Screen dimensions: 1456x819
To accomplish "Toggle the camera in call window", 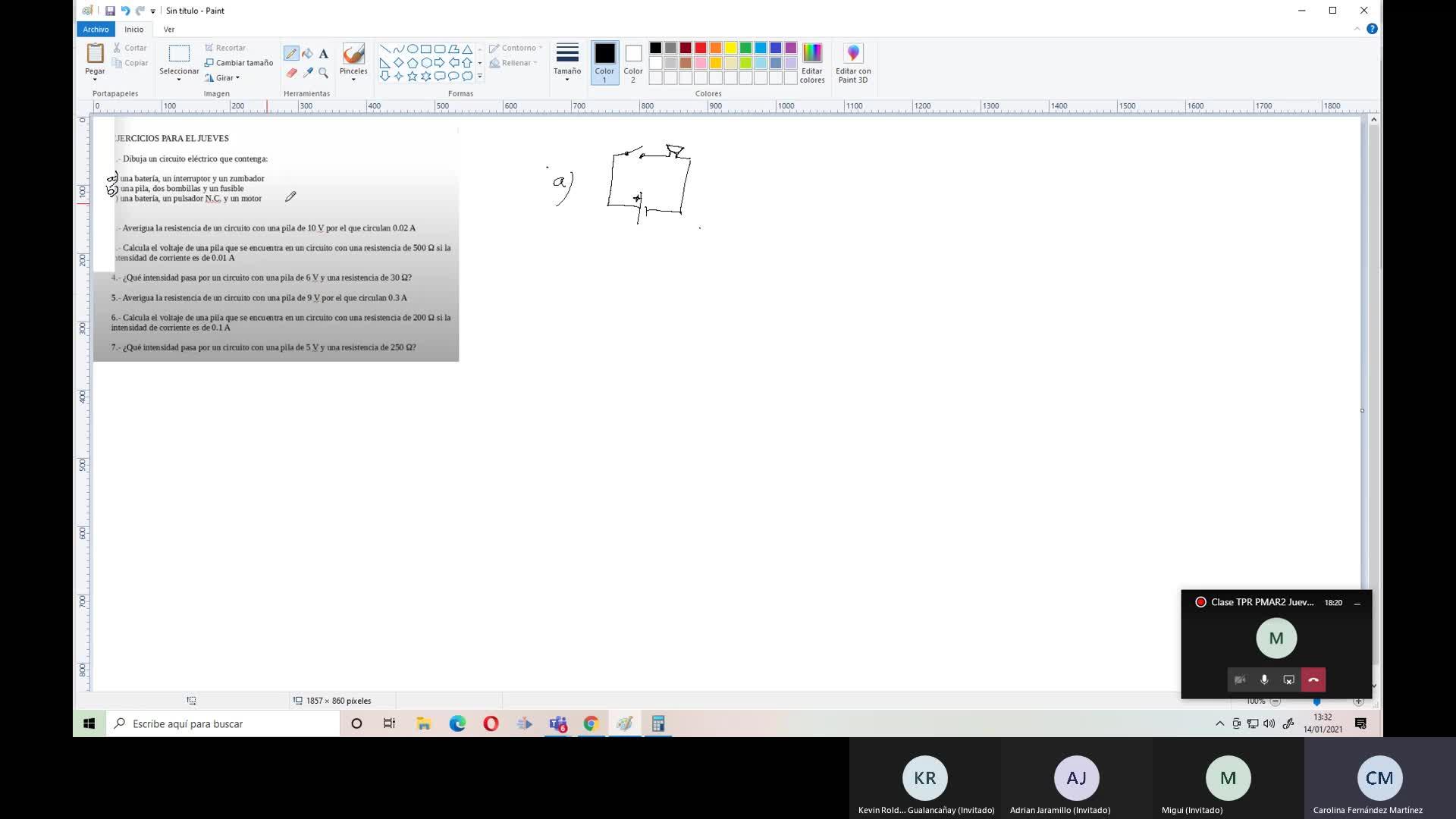I will [1240, 679].
